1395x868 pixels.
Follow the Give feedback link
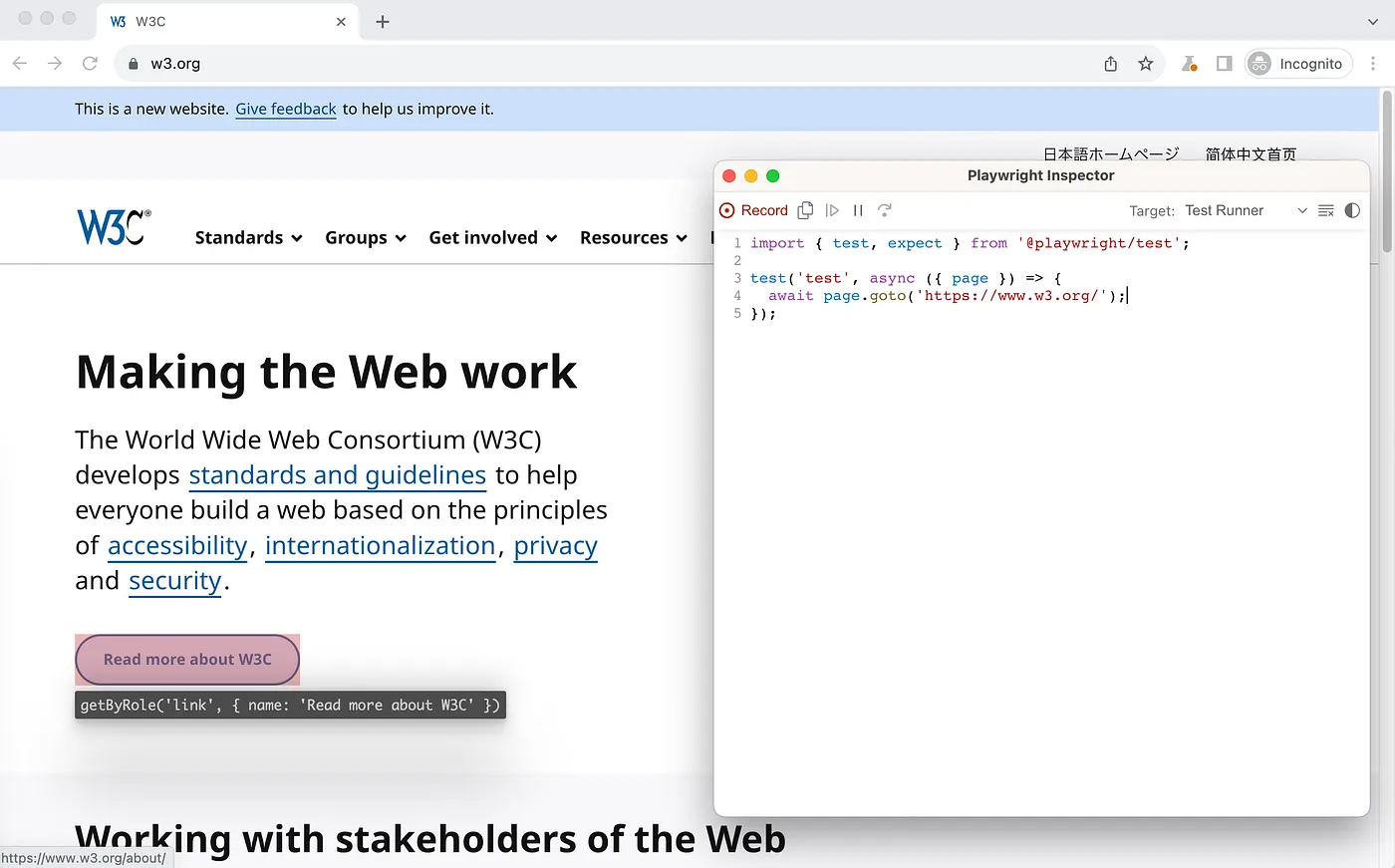[286, 110]
